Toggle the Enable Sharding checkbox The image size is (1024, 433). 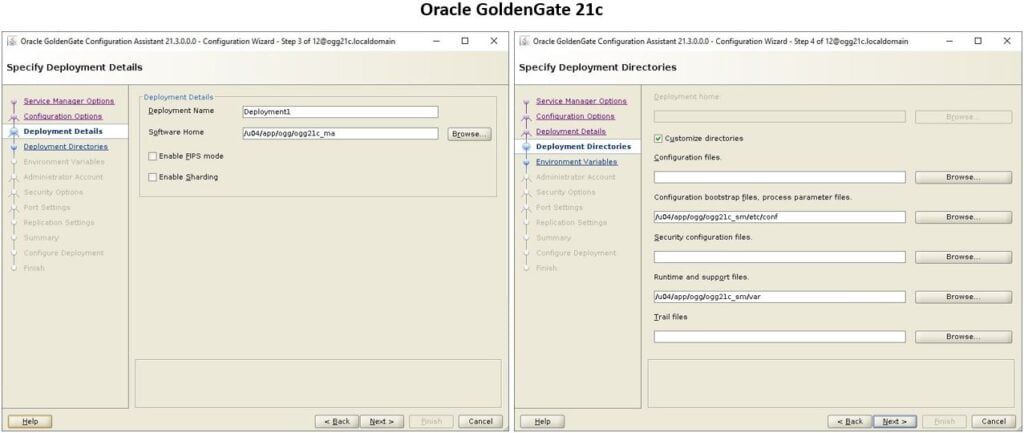tap(152, 177)
